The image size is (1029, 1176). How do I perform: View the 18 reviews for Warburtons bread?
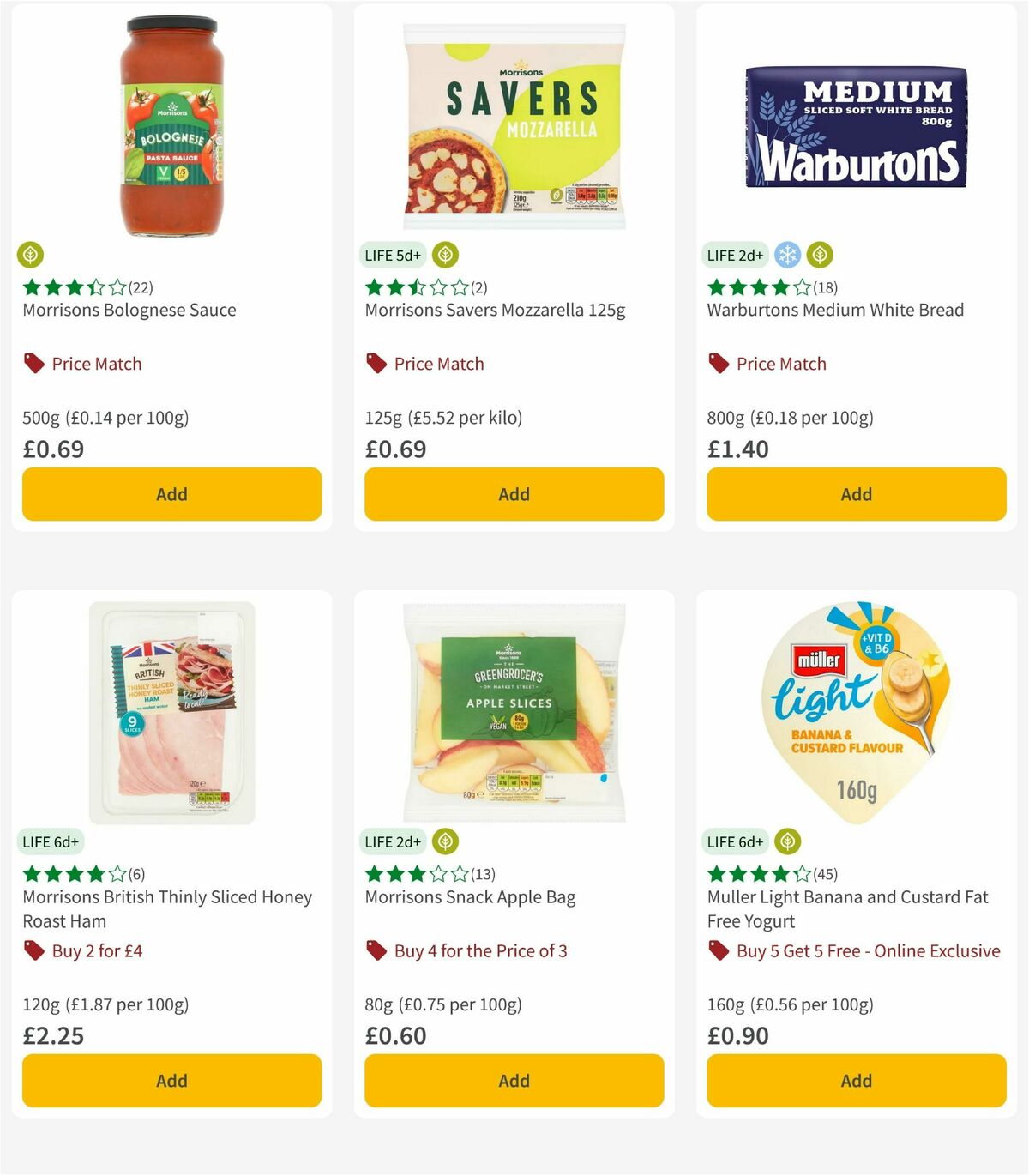click(824, 287)
